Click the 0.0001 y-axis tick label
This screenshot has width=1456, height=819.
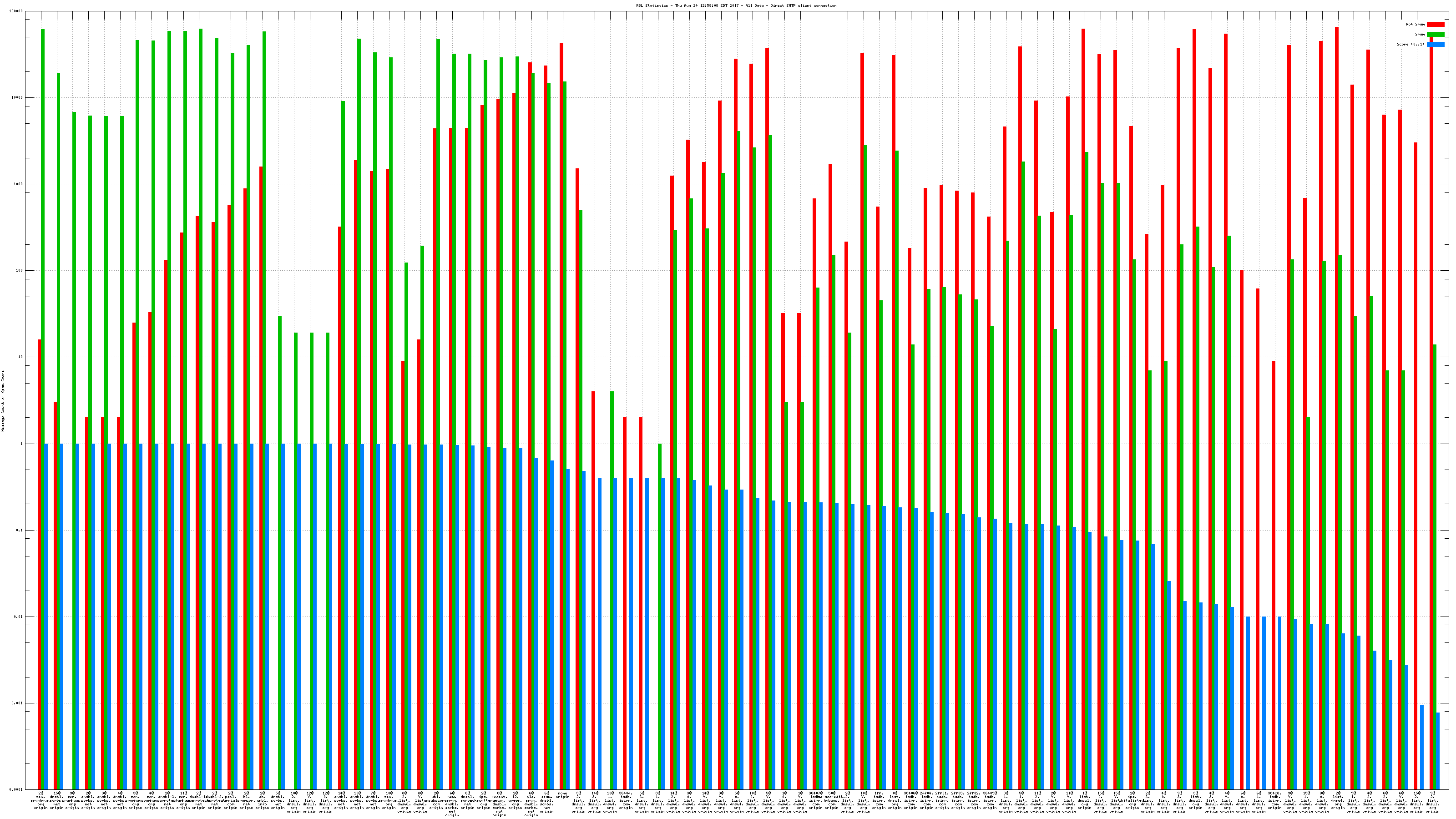pos(16,789)
